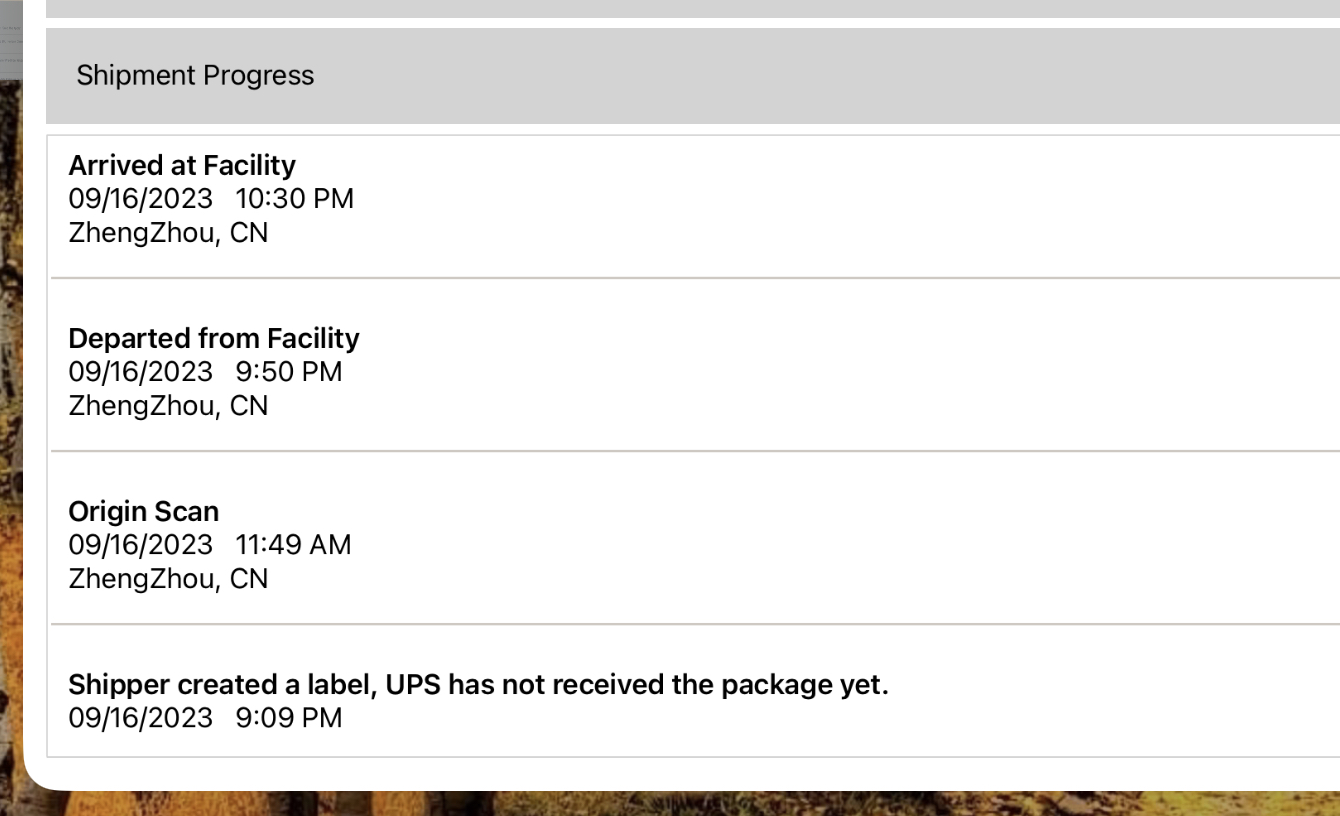Click the gray bar above Shipment Progress
Image resolution: width=1340 pixels, height=816 pixels.
690,8
